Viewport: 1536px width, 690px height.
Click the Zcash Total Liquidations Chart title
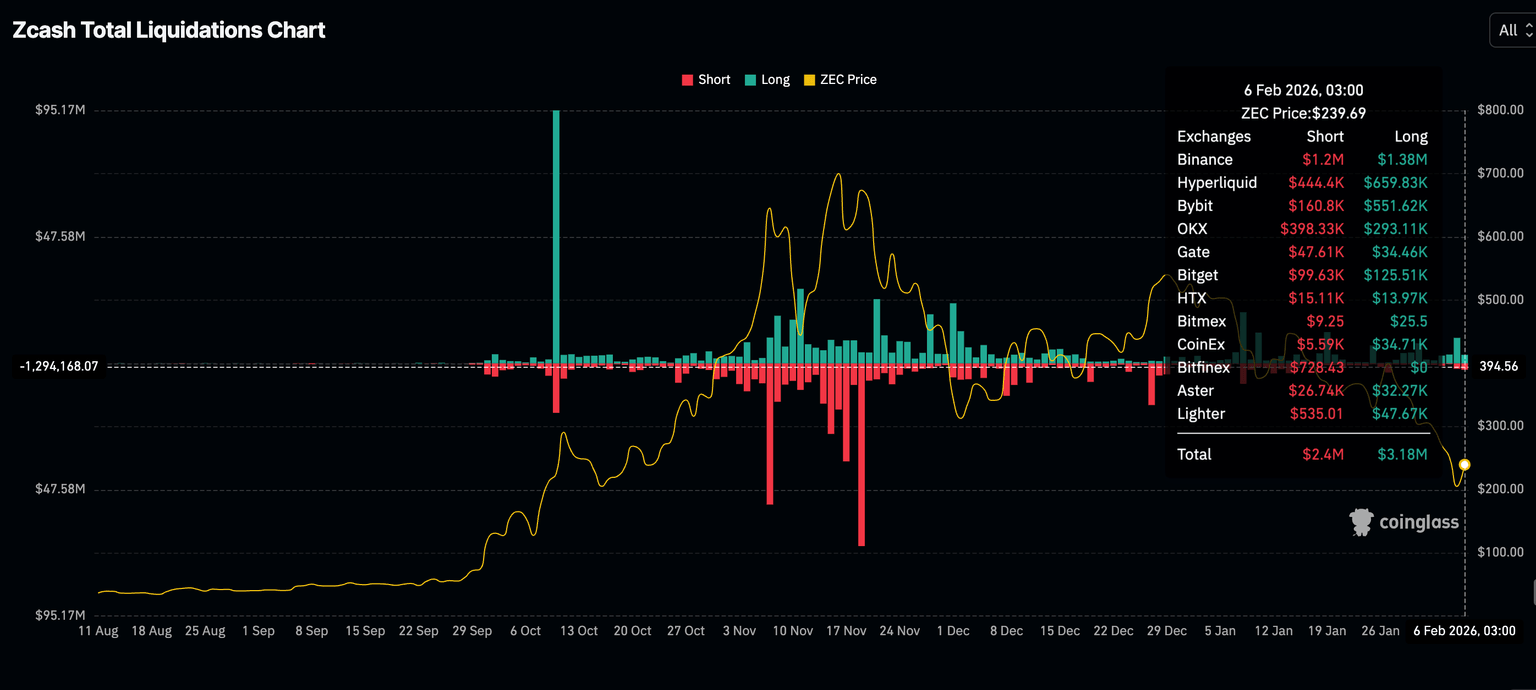pos(169,30)
